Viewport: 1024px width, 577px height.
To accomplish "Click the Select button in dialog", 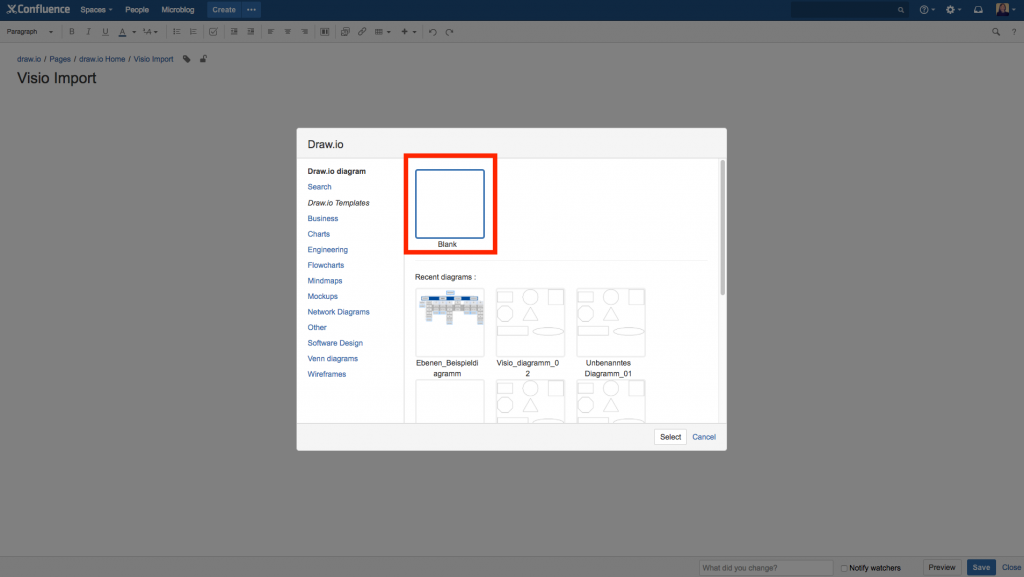I will tap(670, 437).
